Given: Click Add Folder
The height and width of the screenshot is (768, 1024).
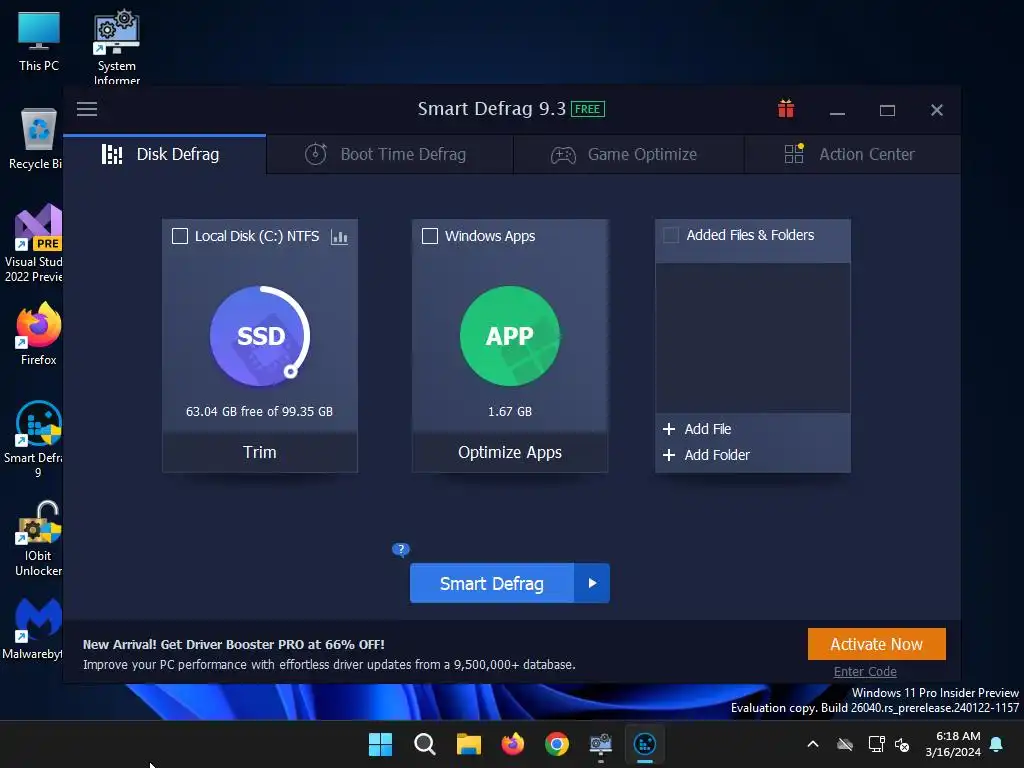Looking at the screenshot, I should tap(707, 455).
